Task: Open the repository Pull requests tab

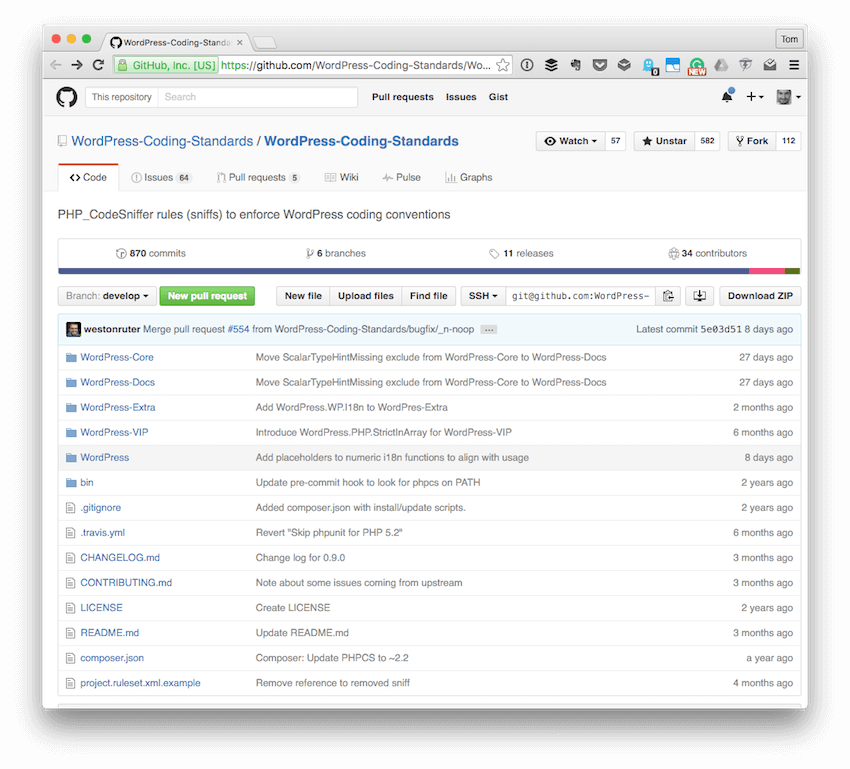Action: [258, 177]
